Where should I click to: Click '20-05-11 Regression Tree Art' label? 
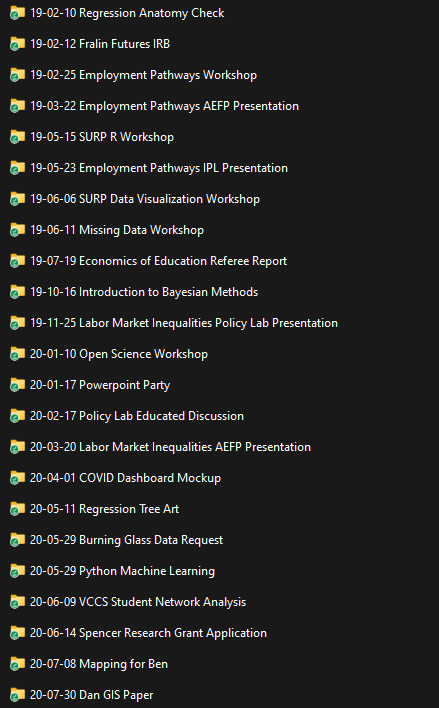tap(104, 509)
